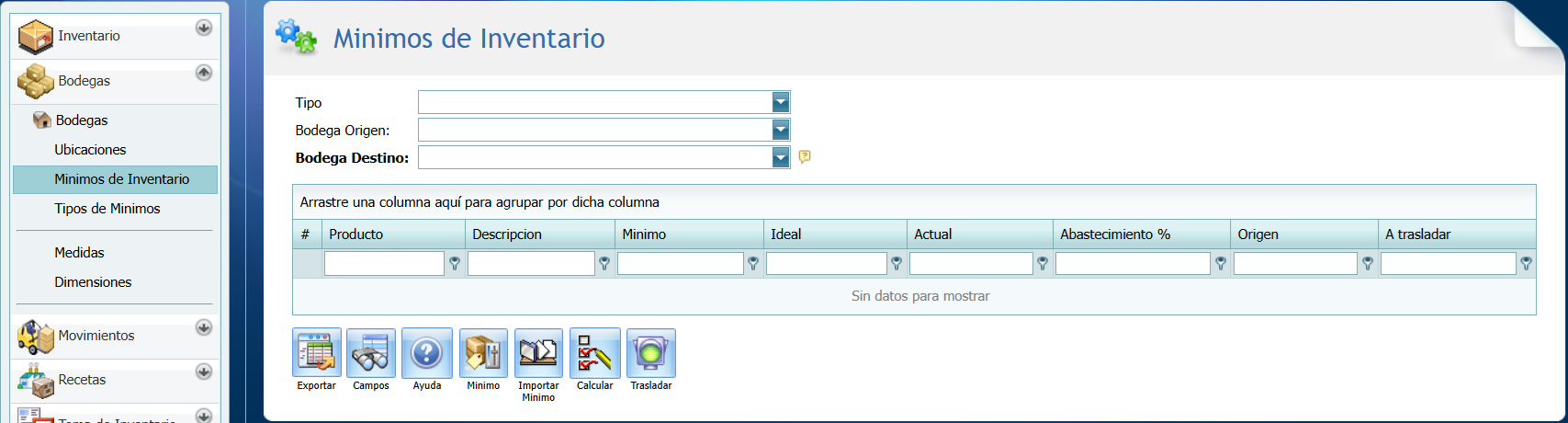1568x423 pixels.
Task: Open the Minimo column filter icon
Action: point(753,264)
